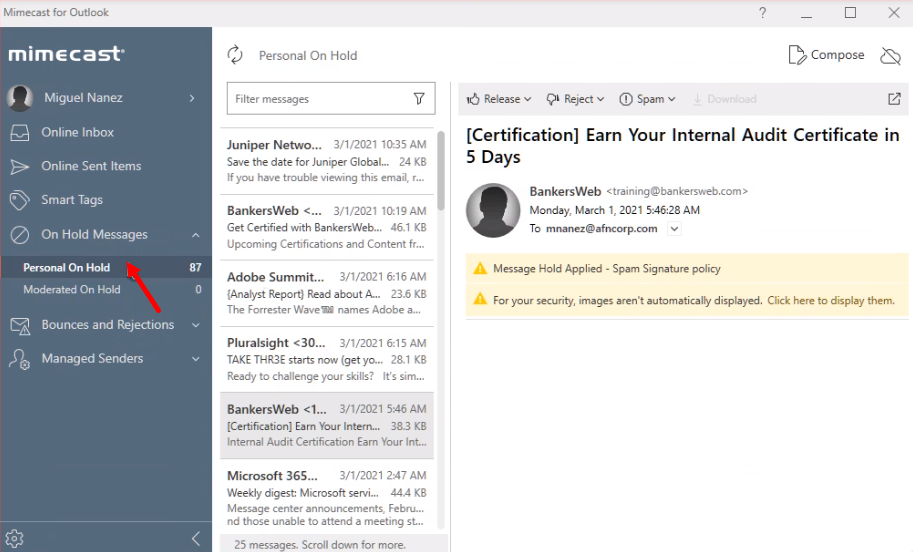Click in the Filter messages field
Viewport: 913px width, 552px height.
331,98
